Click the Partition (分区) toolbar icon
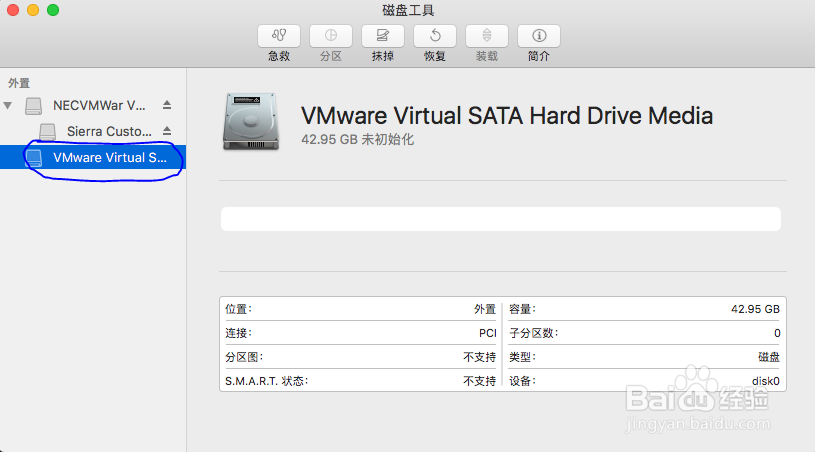 coord(331,36)
